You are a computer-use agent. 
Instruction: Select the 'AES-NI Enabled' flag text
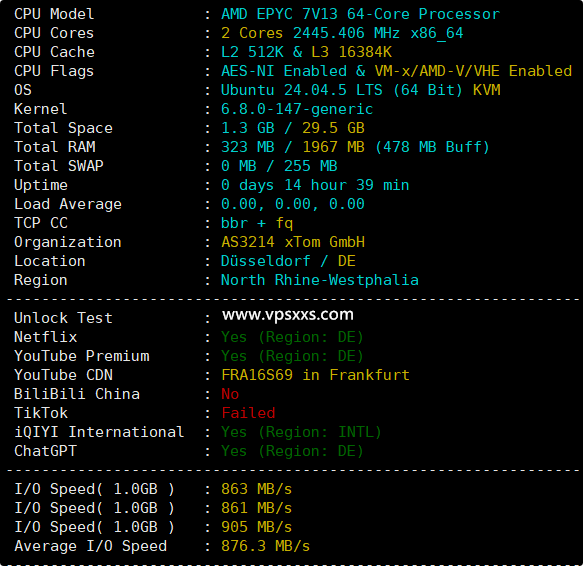(x=284, y=71)
